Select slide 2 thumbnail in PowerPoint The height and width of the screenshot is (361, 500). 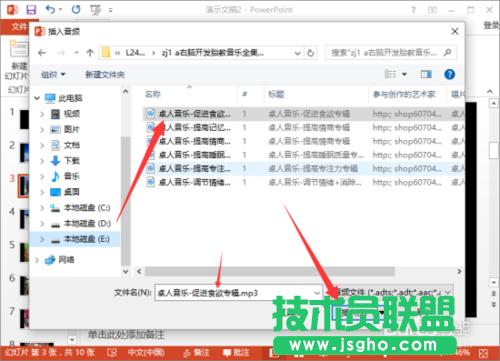point(24,152)
